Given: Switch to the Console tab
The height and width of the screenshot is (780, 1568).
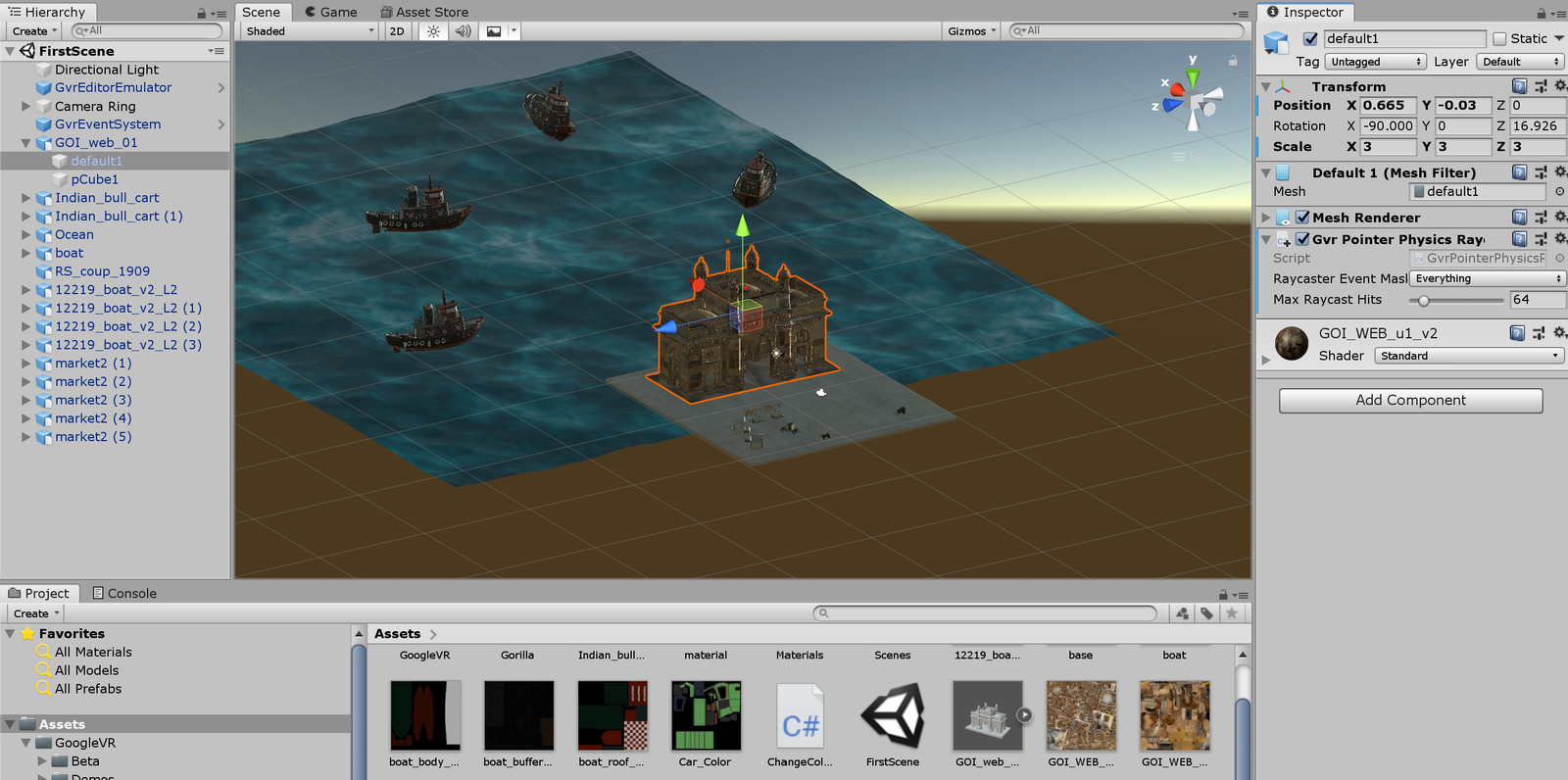Looking at the screenshot, I should point(124,593).
